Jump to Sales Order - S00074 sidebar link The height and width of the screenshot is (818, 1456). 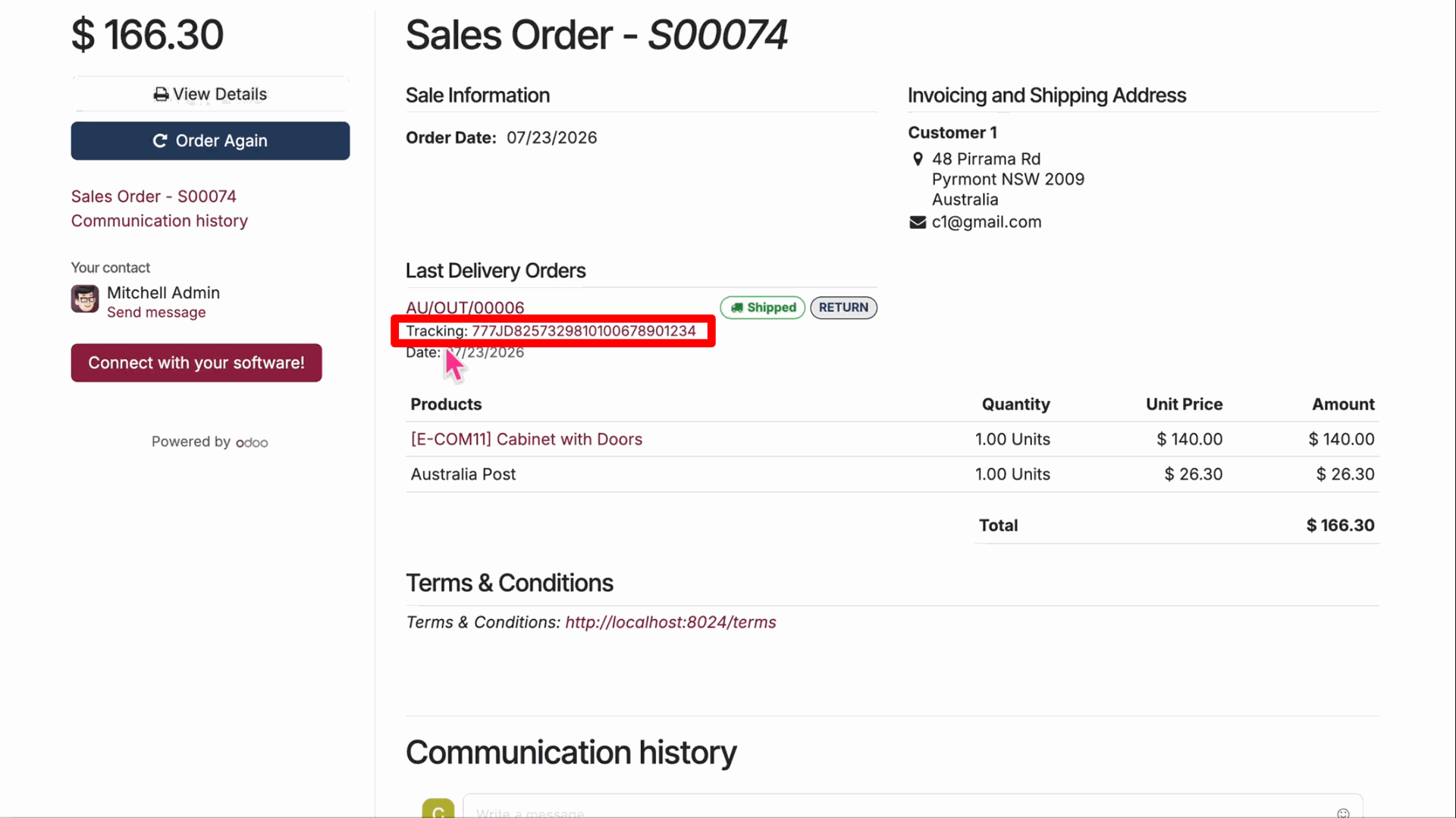pos(154,196)
